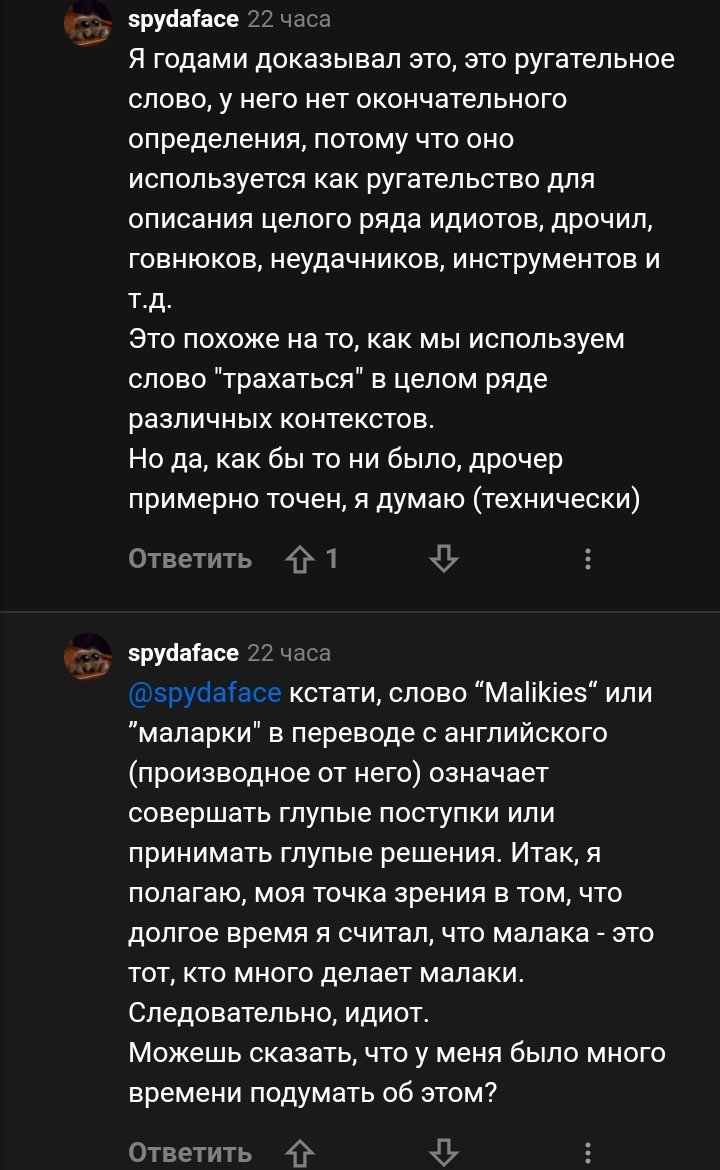Image resolution: width=720 pixels, height=1170 pixels.
Task: Upvote the first spydaface comment
Action: click(299, 559)
